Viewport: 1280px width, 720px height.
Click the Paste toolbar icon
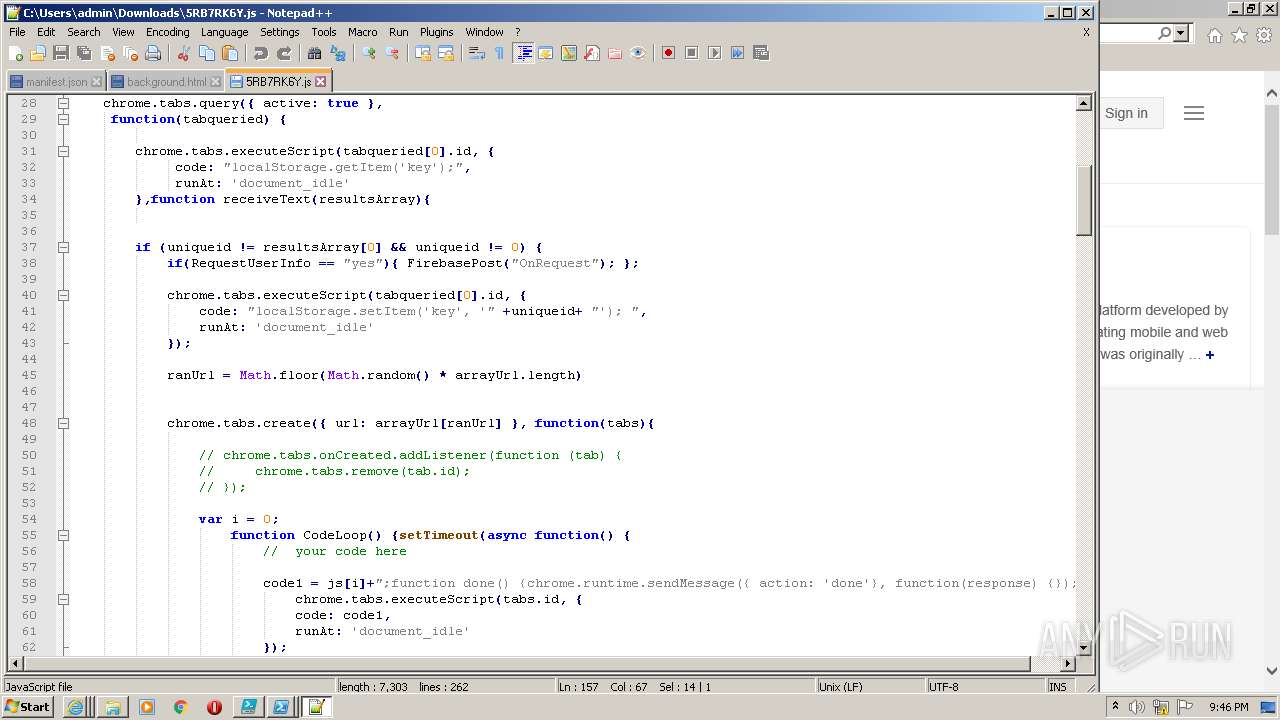tap(230, 53)
